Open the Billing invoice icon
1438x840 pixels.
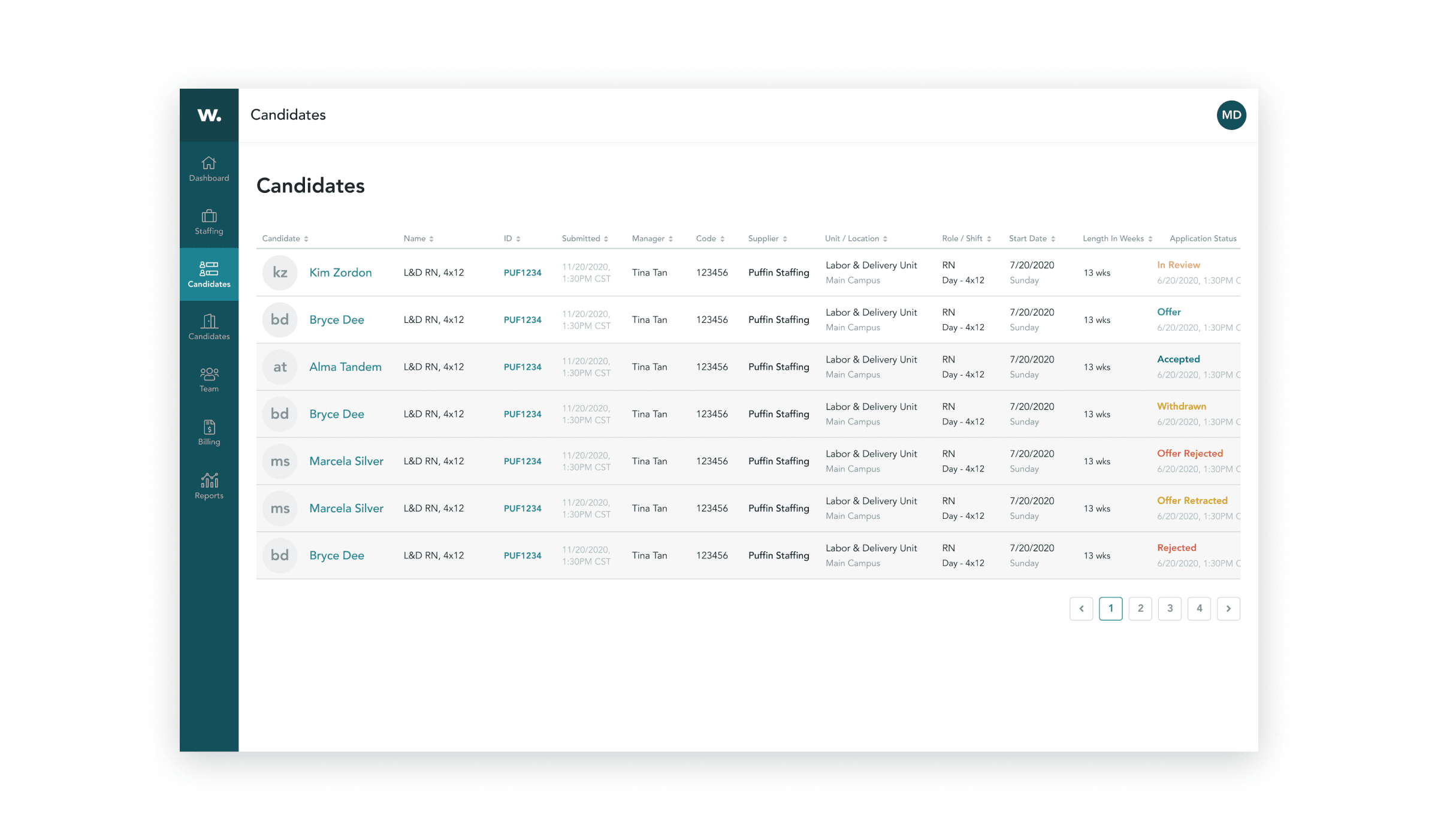tap(209, 427)
